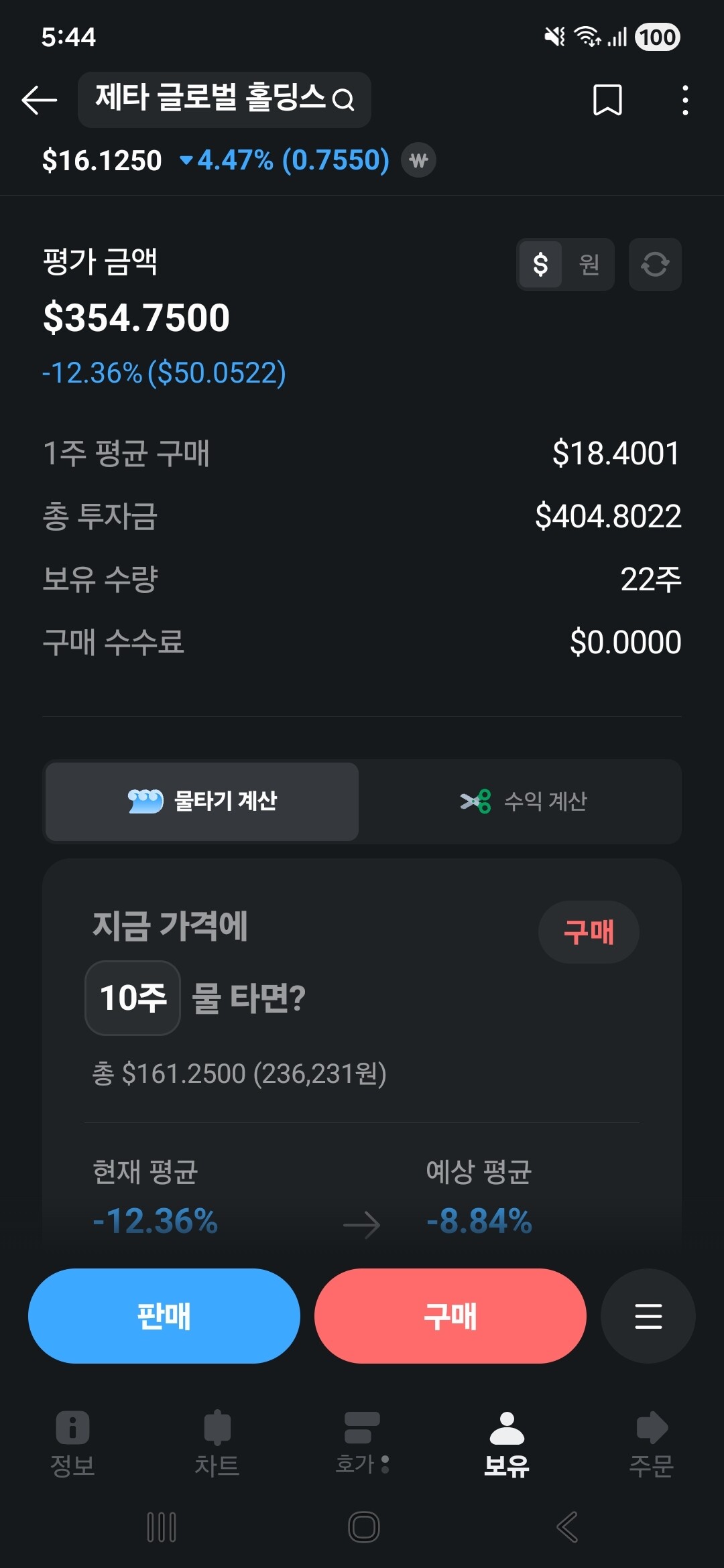Tap the back arrow icon
This screenshot has height=1568, width=724.
(39, 101)
